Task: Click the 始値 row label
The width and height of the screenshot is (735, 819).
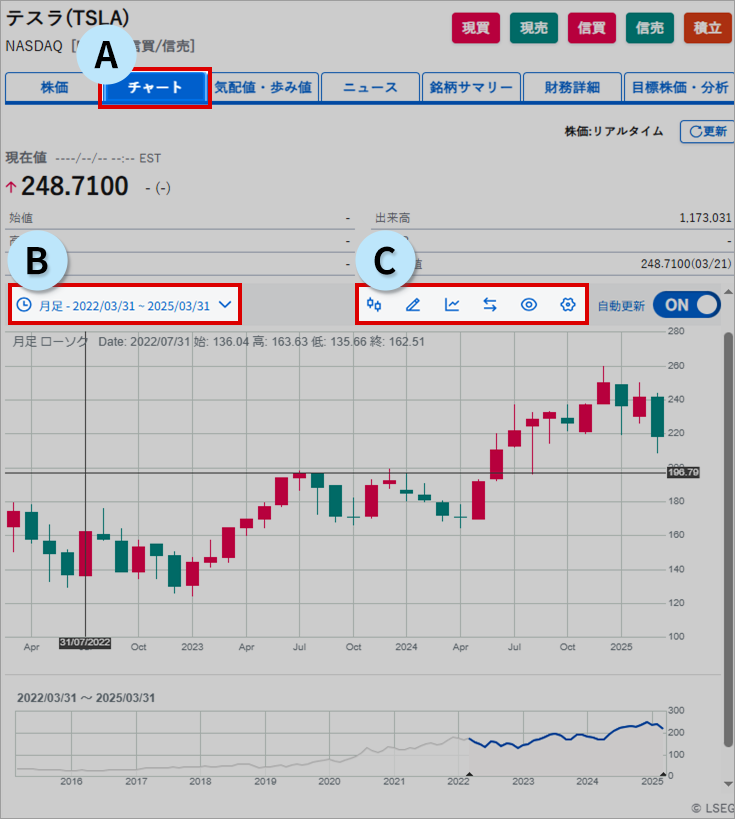Action: point(21,218)
